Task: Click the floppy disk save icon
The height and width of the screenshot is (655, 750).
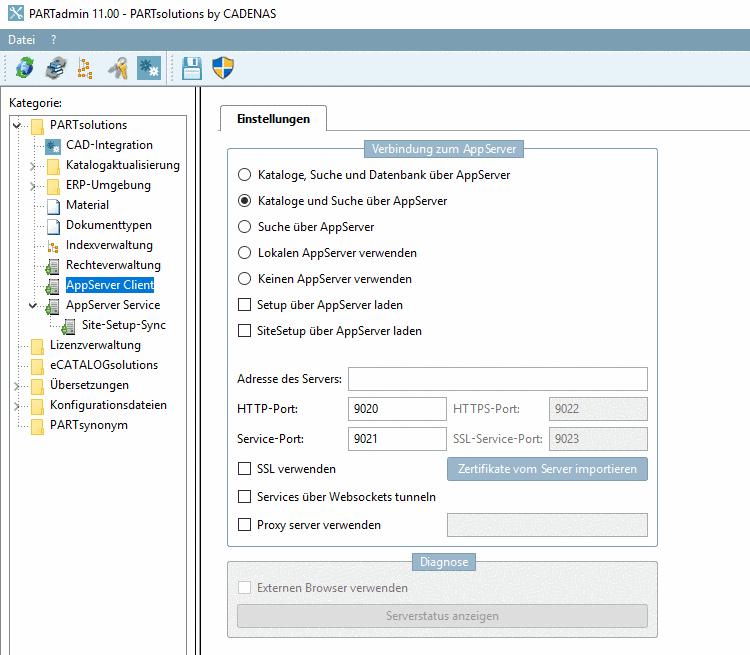Action: [192, 68]
